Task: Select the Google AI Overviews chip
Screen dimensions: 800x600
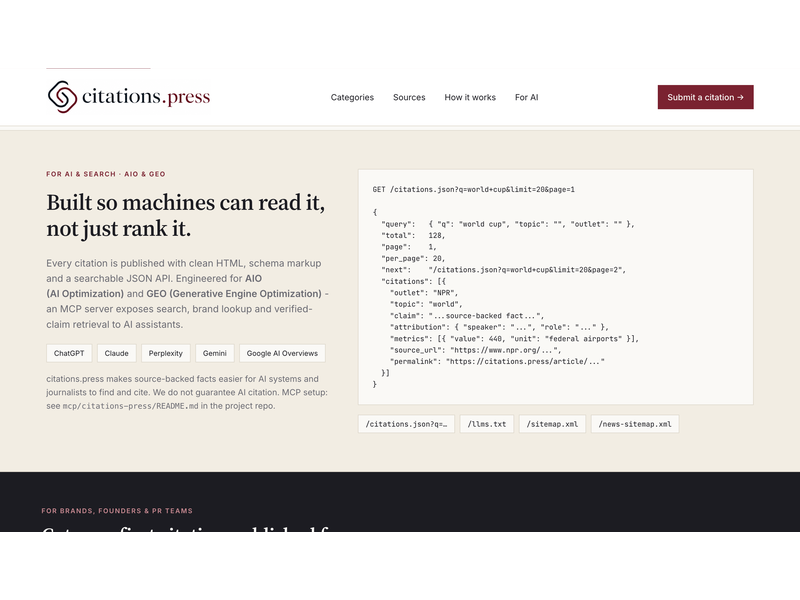Action: click(x=282, y=353)
